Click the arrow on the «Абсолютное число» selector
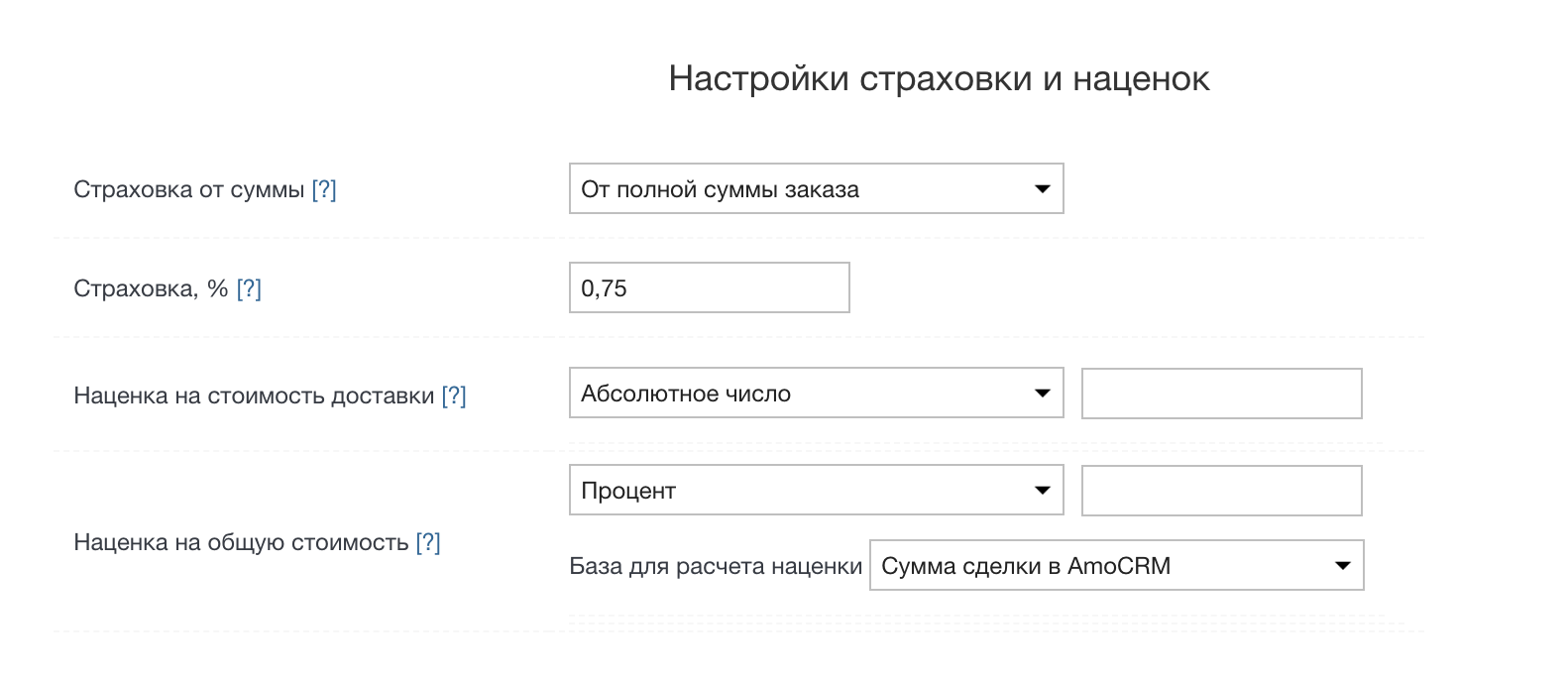1568x678 pixels. point(1042,393)
